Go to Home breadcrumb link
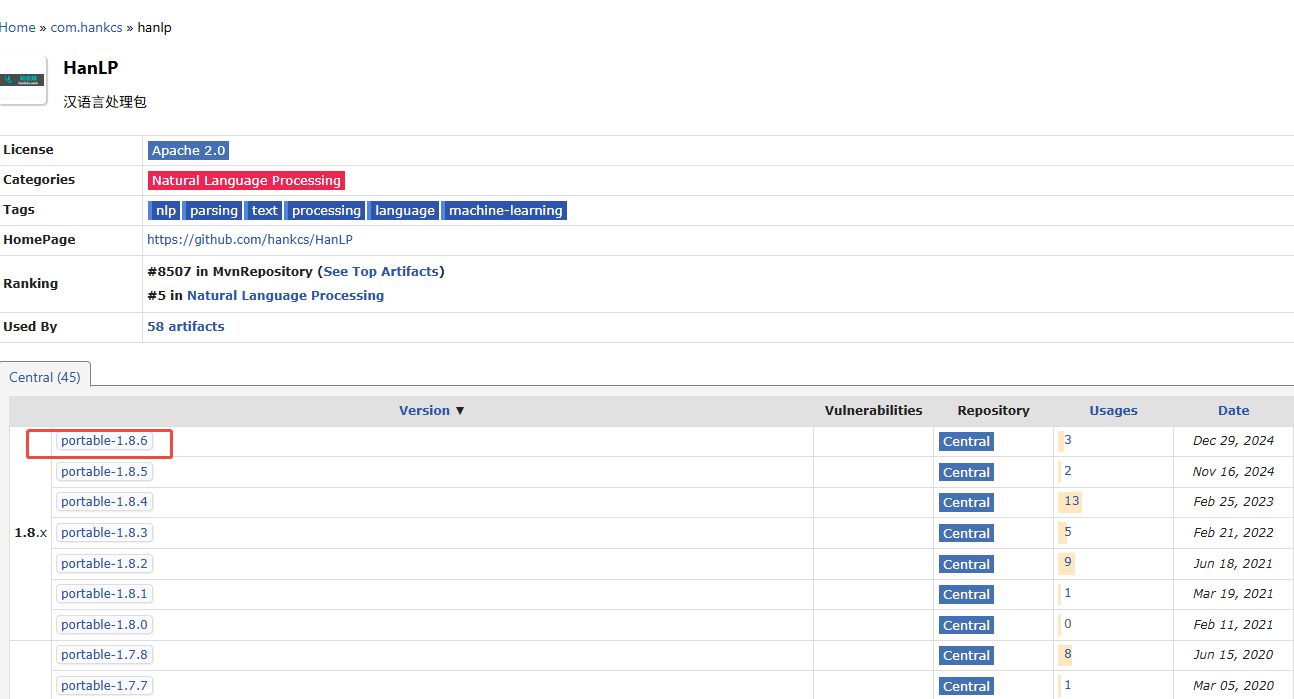 tap(17, 27)
